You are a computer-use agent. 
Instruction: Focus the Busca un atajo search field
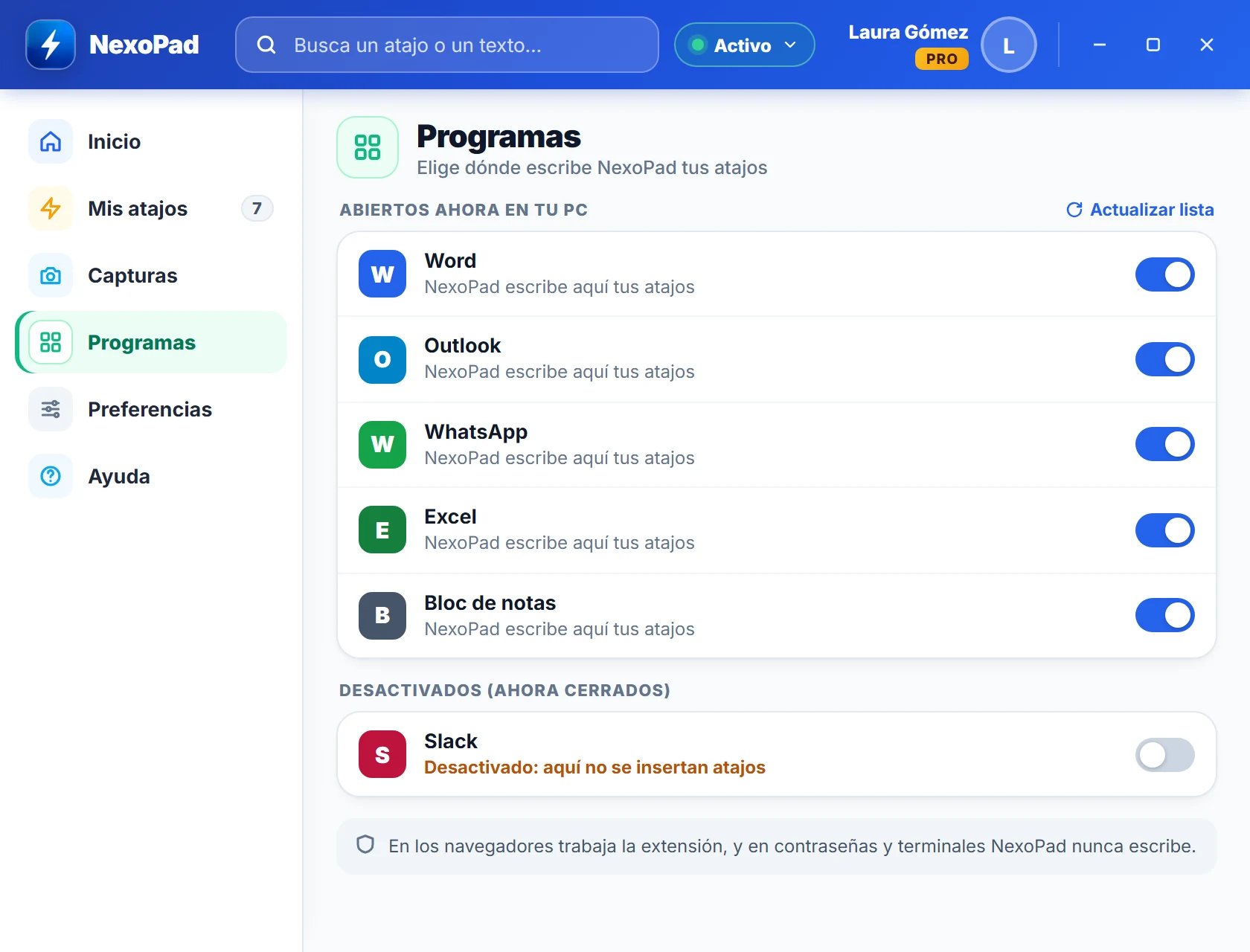pos(447,45)
